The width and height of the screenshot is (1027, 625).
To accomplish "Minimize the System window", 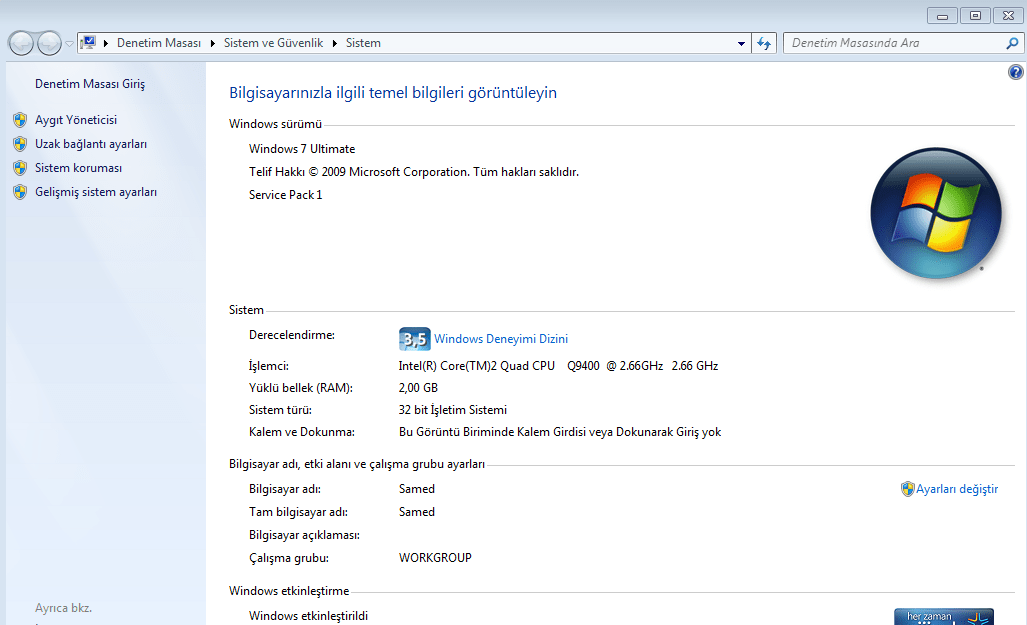I will click(x=943, y=16).
